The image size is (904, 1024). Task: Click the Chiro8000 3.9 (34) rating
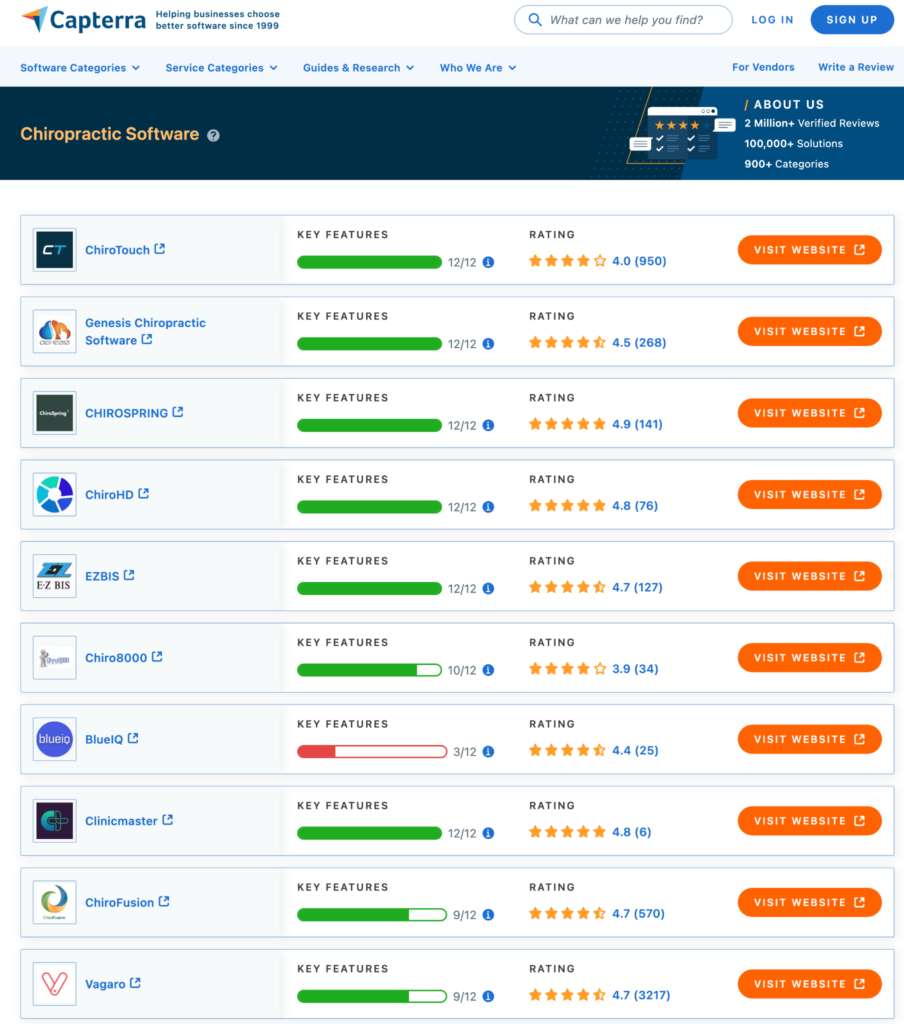(594, 669)
